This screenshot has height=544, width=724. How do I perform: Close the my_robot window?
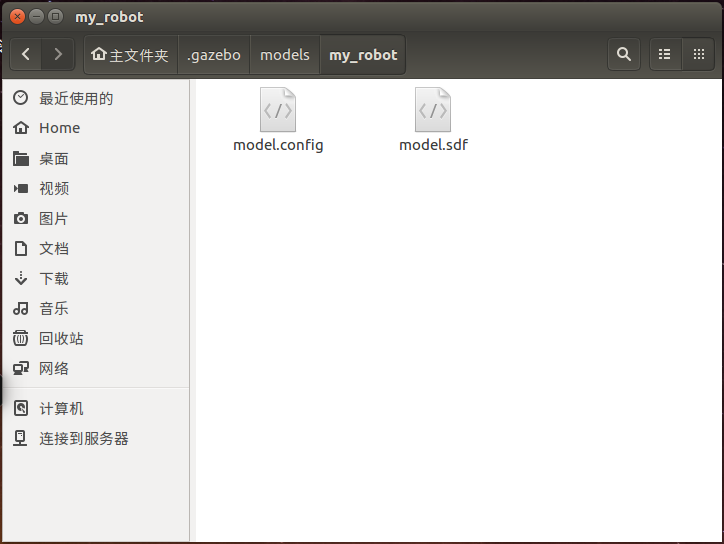[18, 17]
